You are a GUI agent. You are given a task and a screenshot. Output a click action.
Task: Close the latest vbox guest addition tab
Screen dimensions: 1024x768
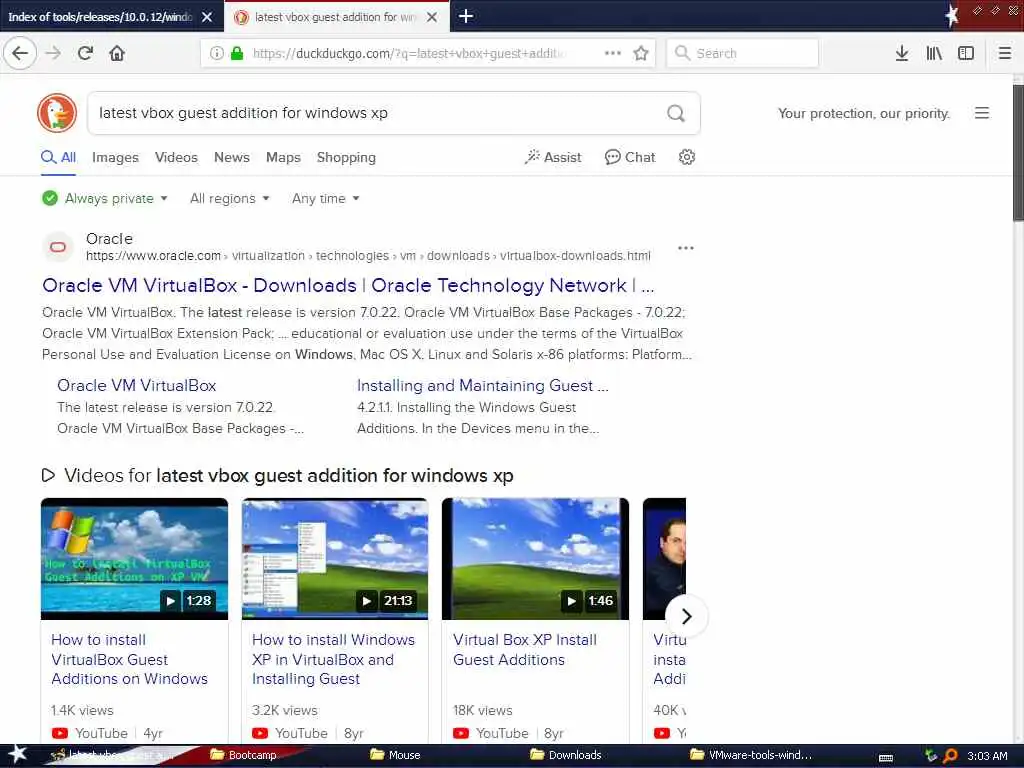(x=432, y=17)
